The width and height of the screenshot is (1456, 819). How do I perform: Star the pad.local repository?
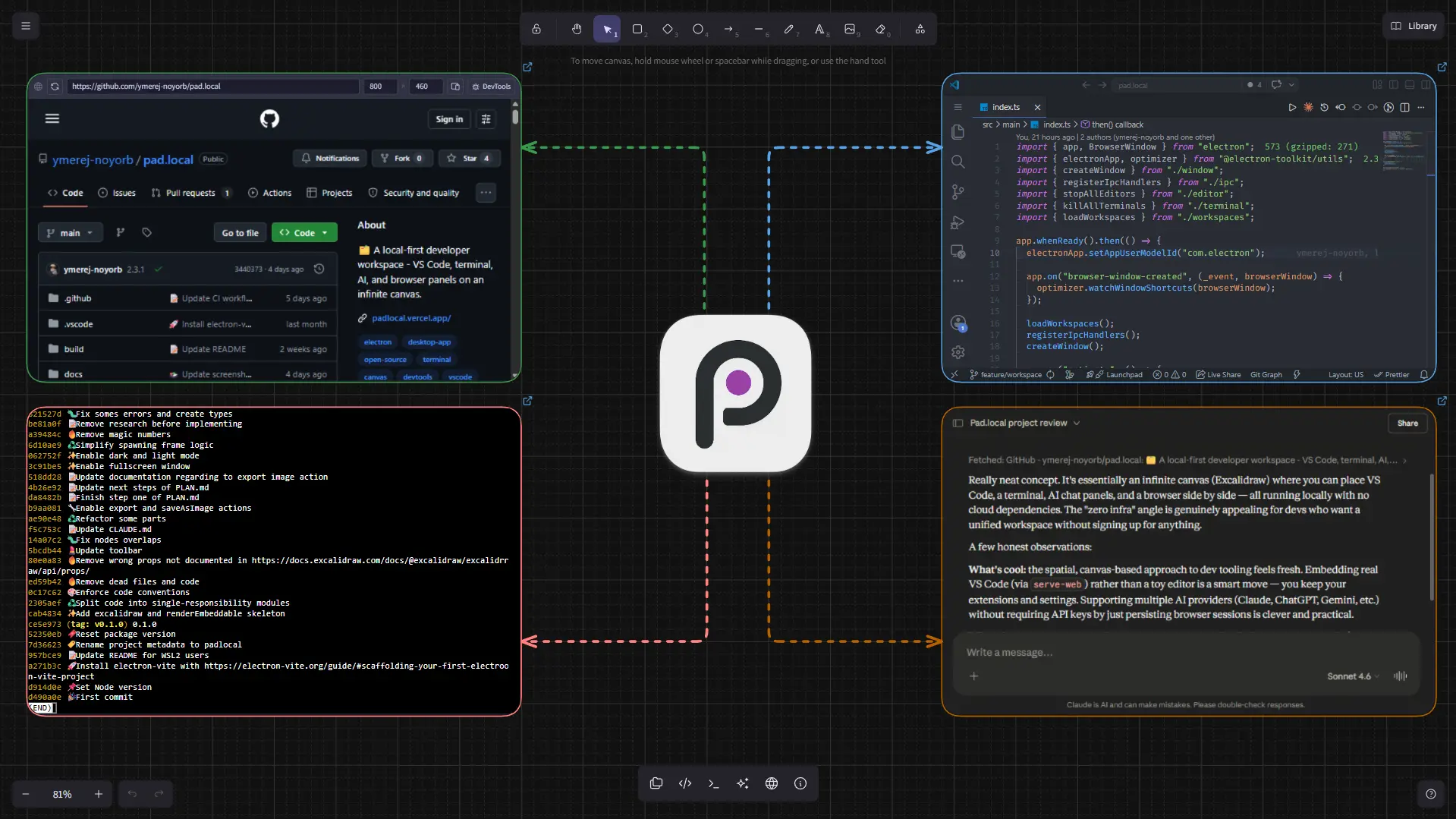(469, 159)
